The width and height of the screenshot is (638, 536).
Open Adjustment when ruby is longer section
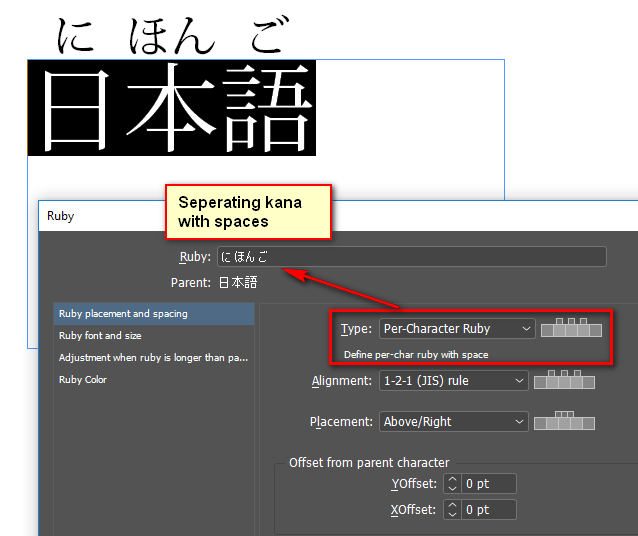[153, 358]
